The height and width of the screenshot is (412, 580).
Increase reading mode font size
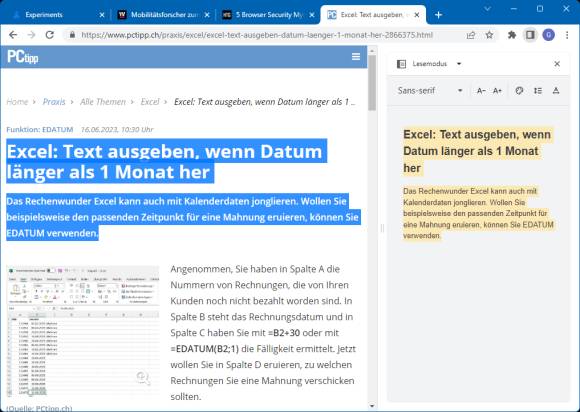coord(498,91)
